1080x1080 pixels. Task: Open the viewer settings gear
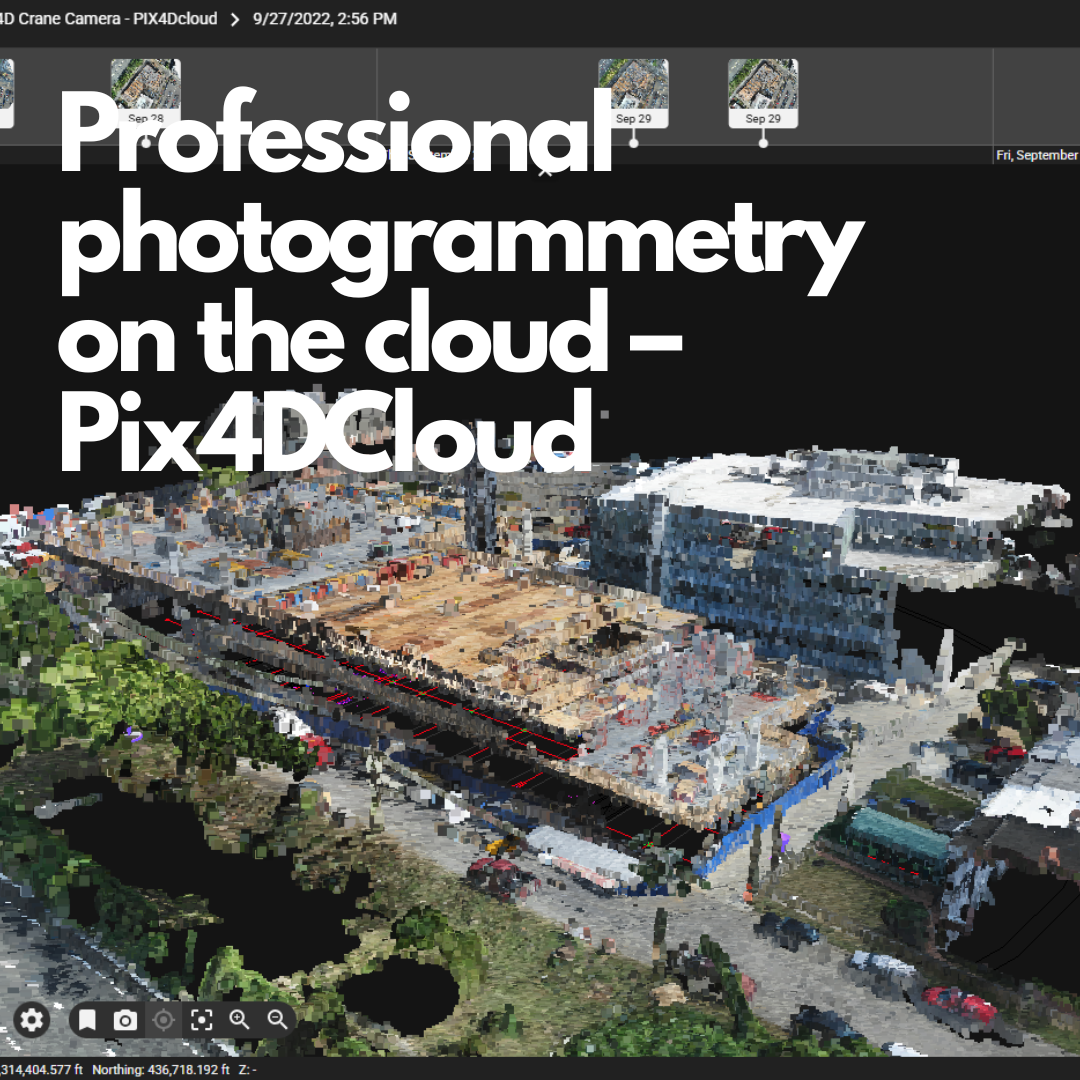(x=31, y=1019)
